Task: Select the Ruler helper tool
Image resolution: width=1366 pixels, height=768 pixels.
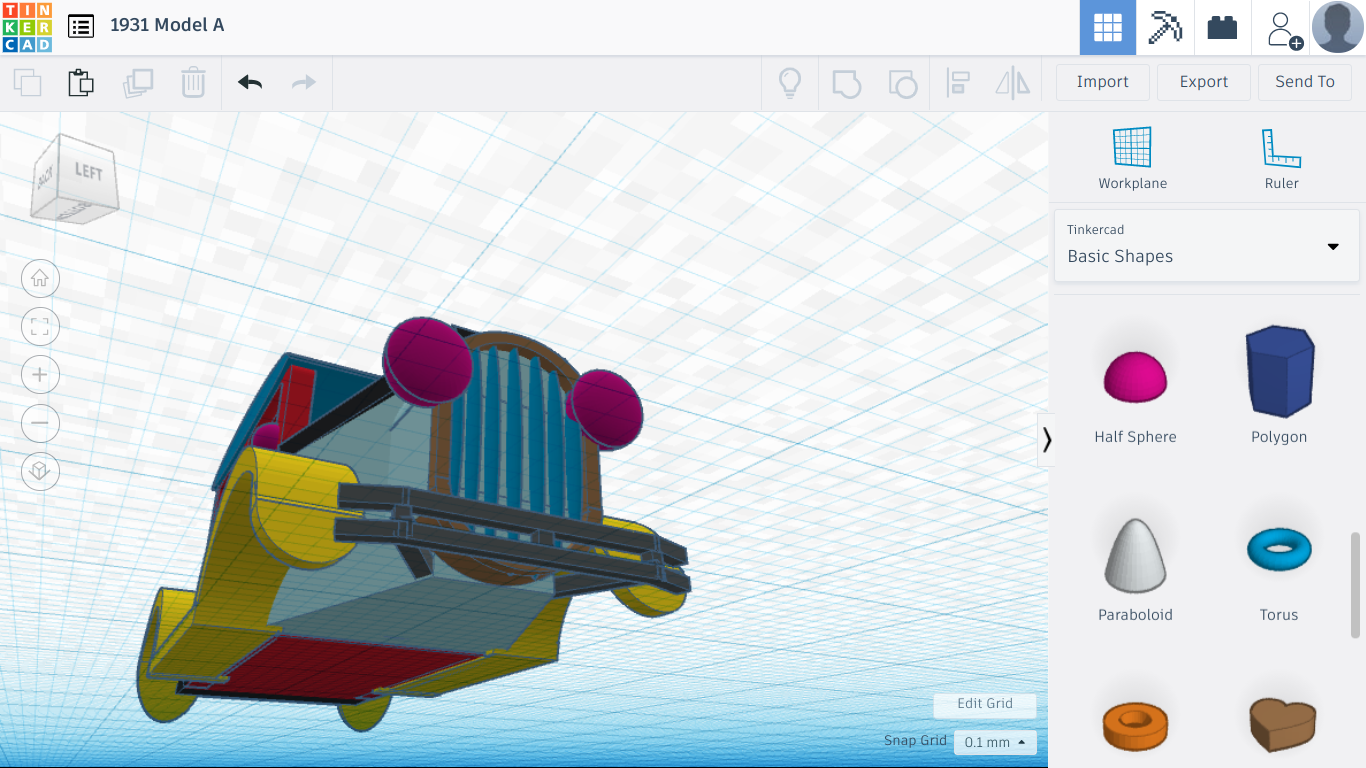Action: coord(1281,155)
